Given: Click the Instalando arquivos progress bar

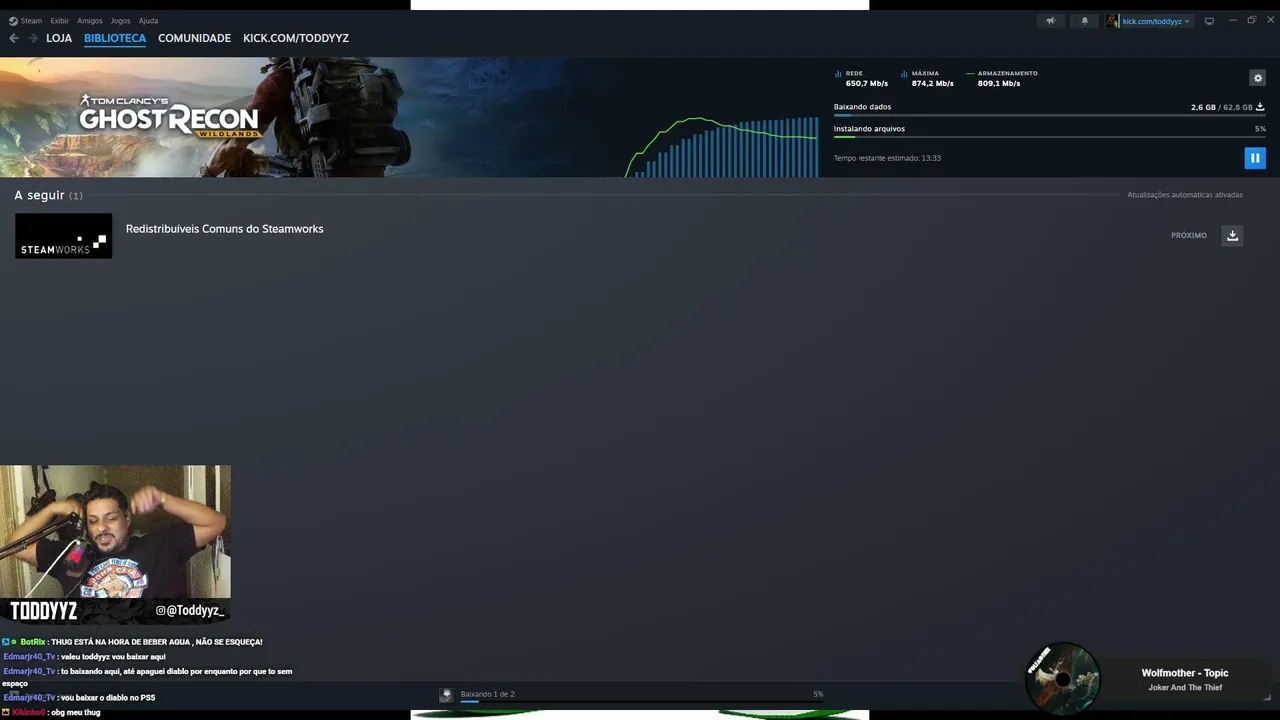Looking at the screenshot, I should pos(1050,137).
